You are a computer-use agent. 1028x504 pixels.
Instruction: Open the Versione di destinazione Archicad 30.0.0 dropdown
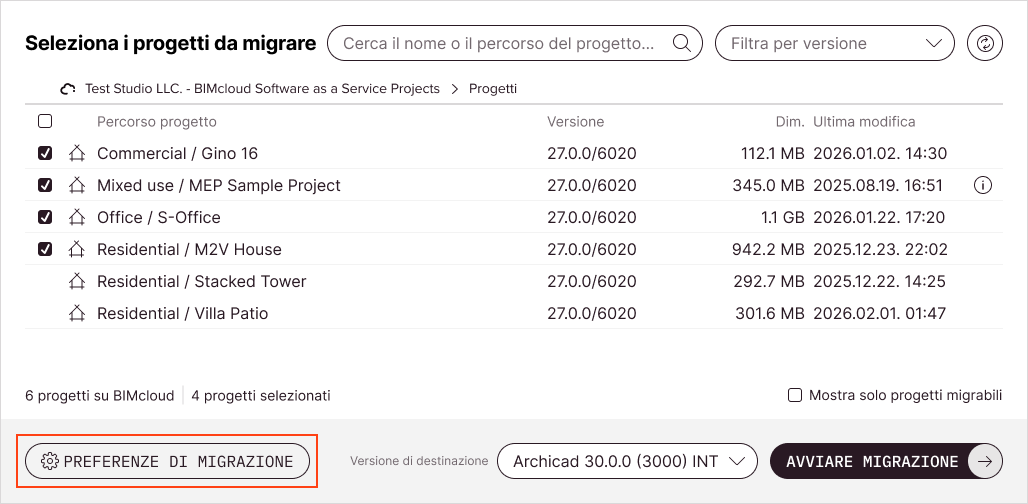(x=627, y=461)
